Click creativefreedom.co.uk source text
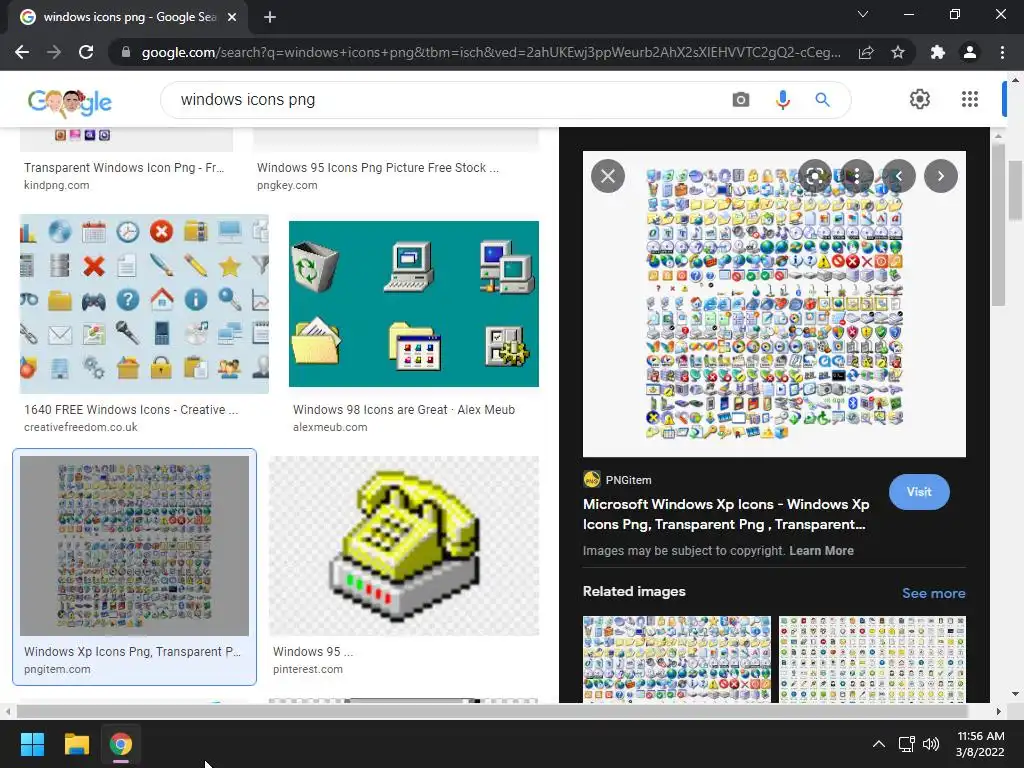Viewport: 1024px width, 768px height. click(x=81, y=427)
